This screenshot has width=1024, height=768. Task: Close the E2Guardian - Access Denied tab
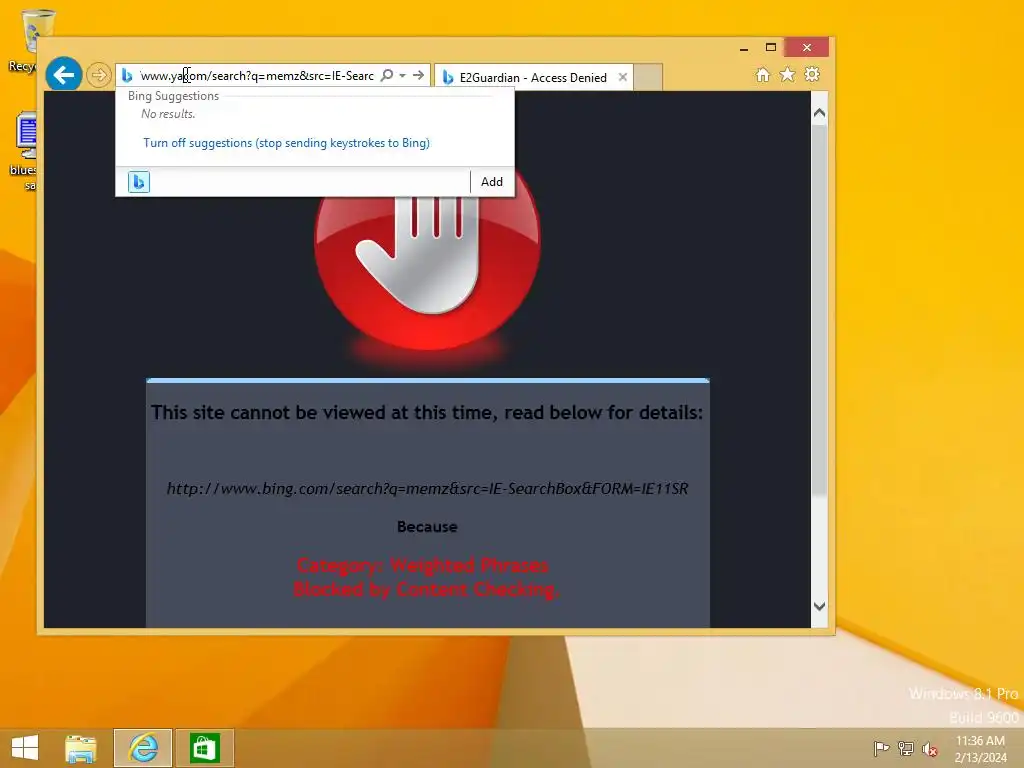[623, 77]
